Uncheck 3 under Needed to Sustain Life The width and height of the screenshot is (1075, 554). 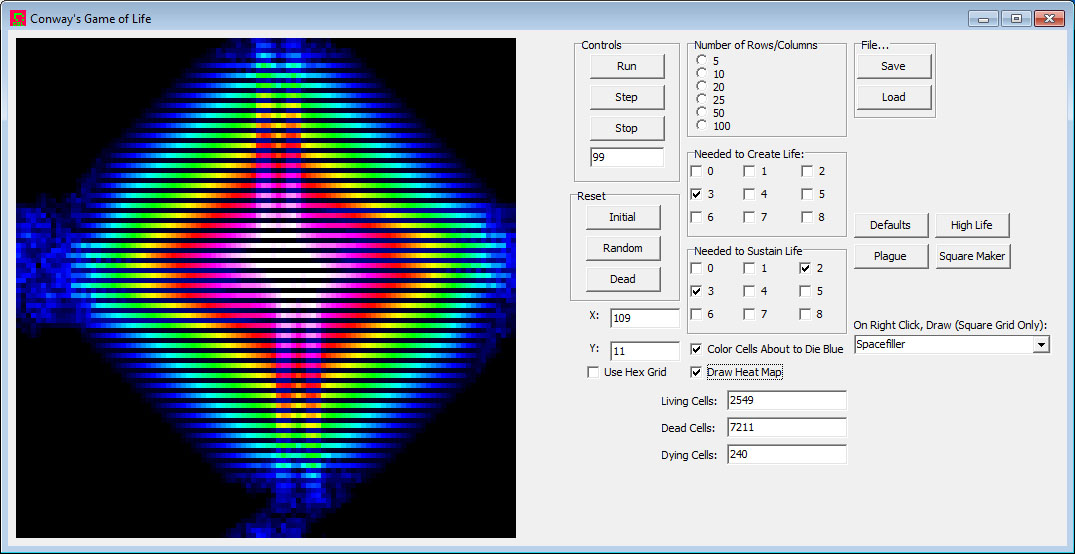click(x=696, y=291)
